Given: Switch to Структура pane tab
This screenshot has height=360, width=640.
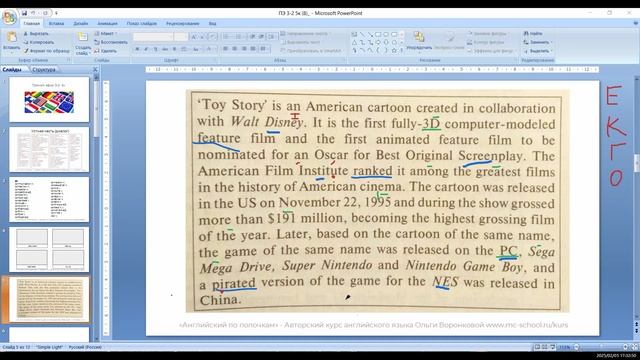Looking at the screenshot, I should [44, 70].
